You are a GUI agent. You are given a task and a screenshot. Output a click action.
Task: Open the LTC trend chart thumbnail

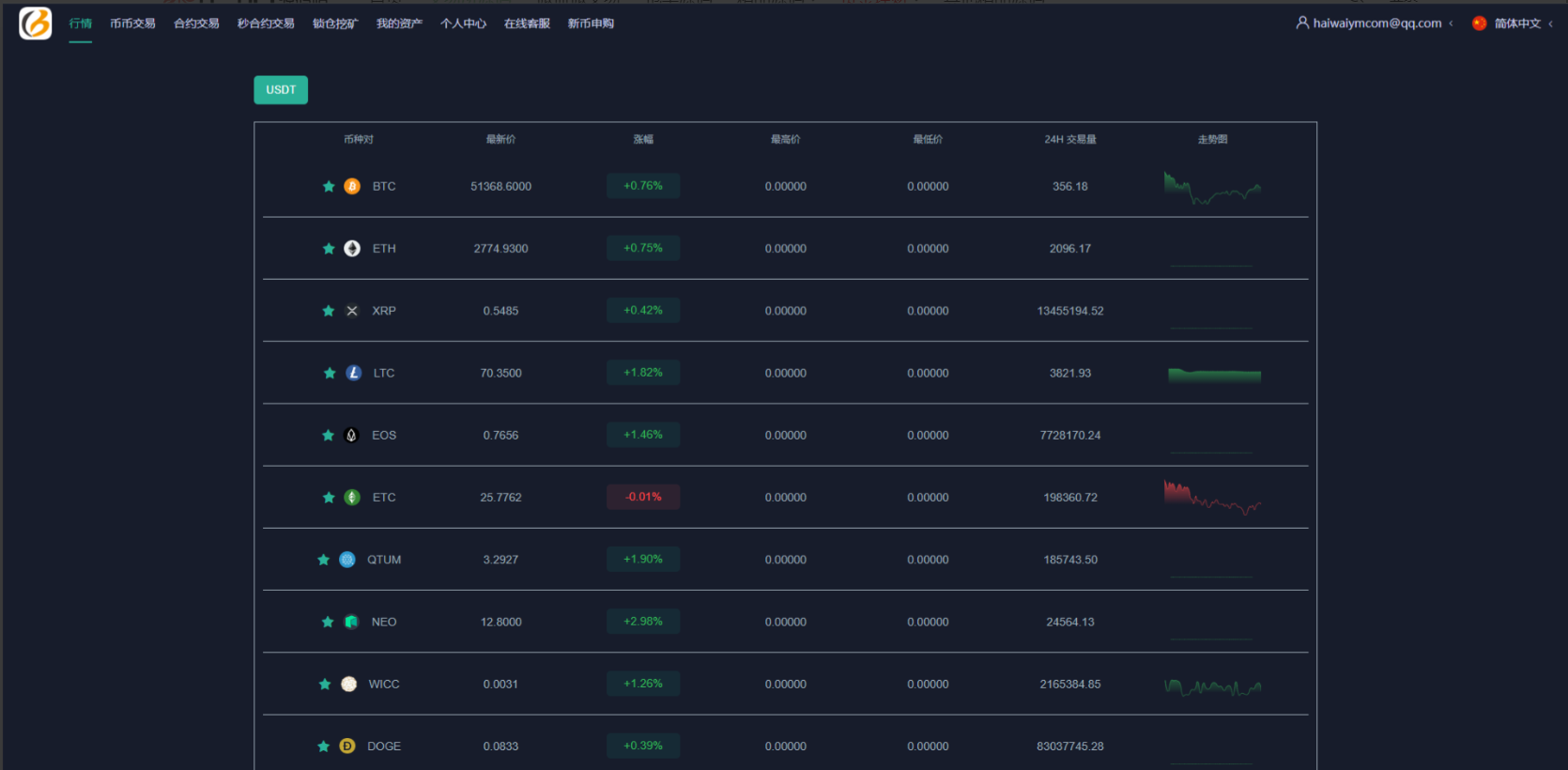pos(1214,375)
